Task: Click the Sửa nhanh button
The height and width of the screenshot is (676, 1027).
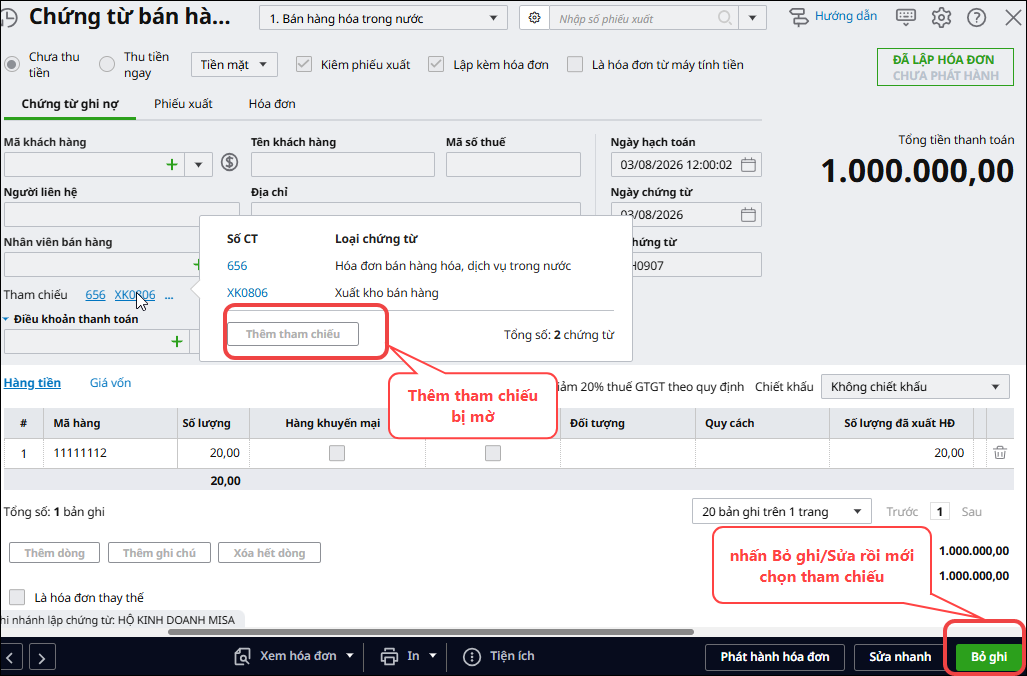Action: tap(900, 656)
